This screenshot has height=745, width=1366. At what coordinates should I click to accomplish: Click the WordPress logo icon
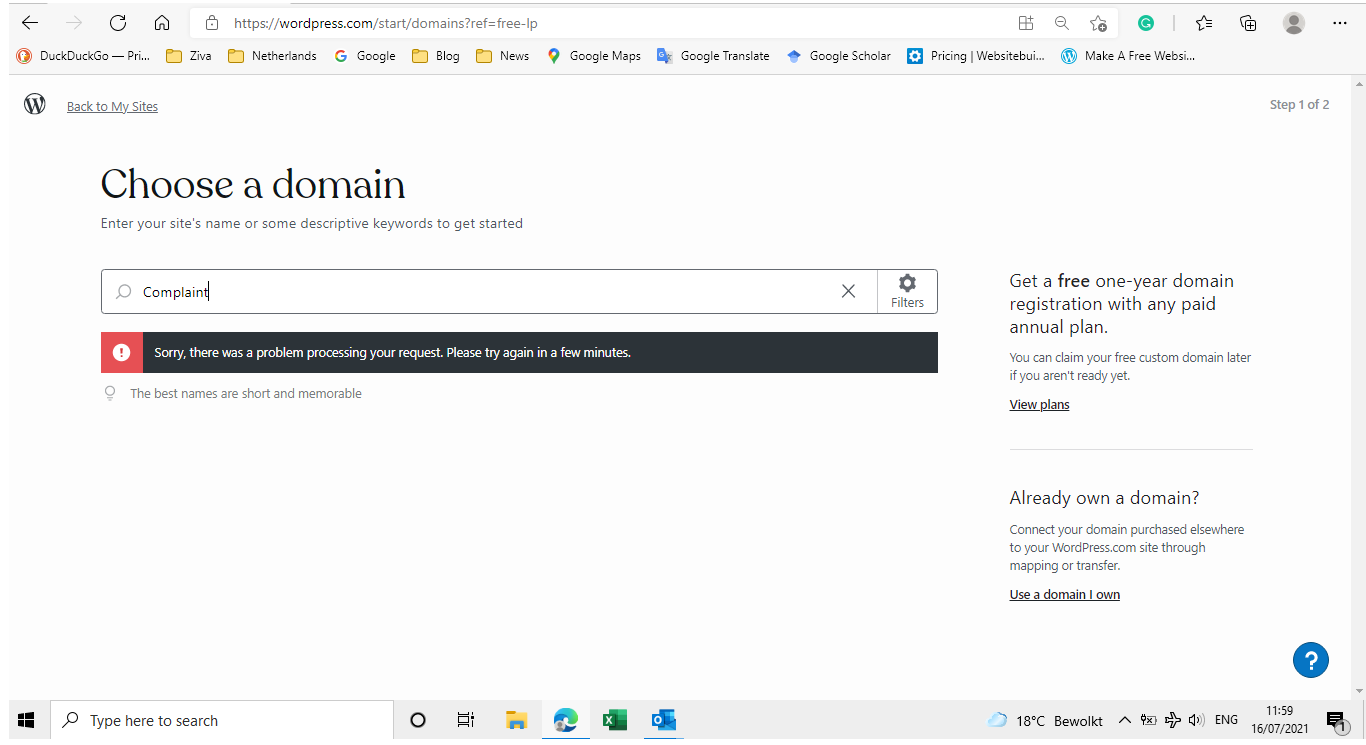35,104
